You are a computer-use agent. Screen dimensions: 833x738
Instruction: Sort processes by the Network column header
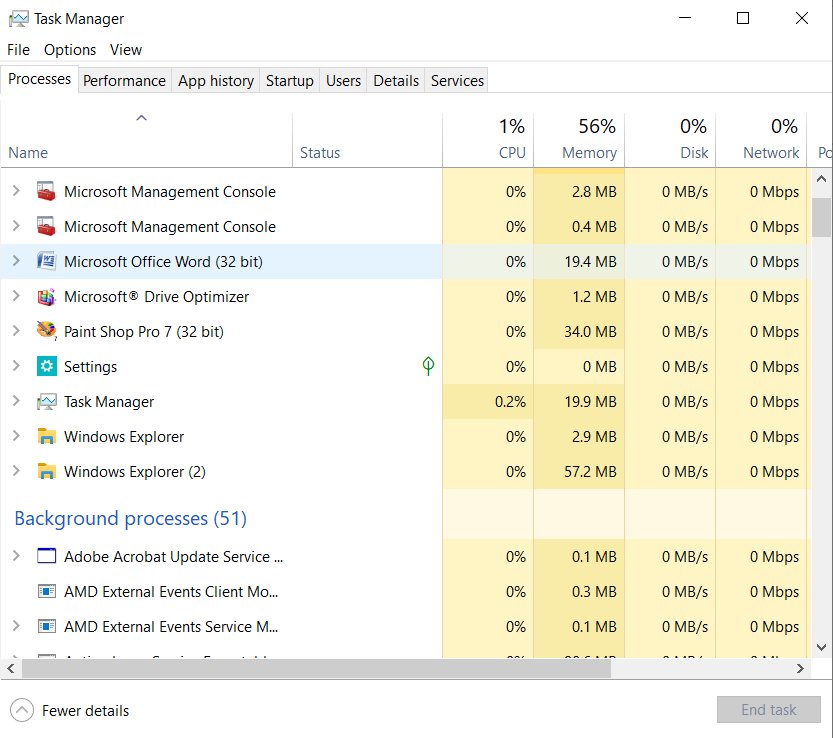761,140
